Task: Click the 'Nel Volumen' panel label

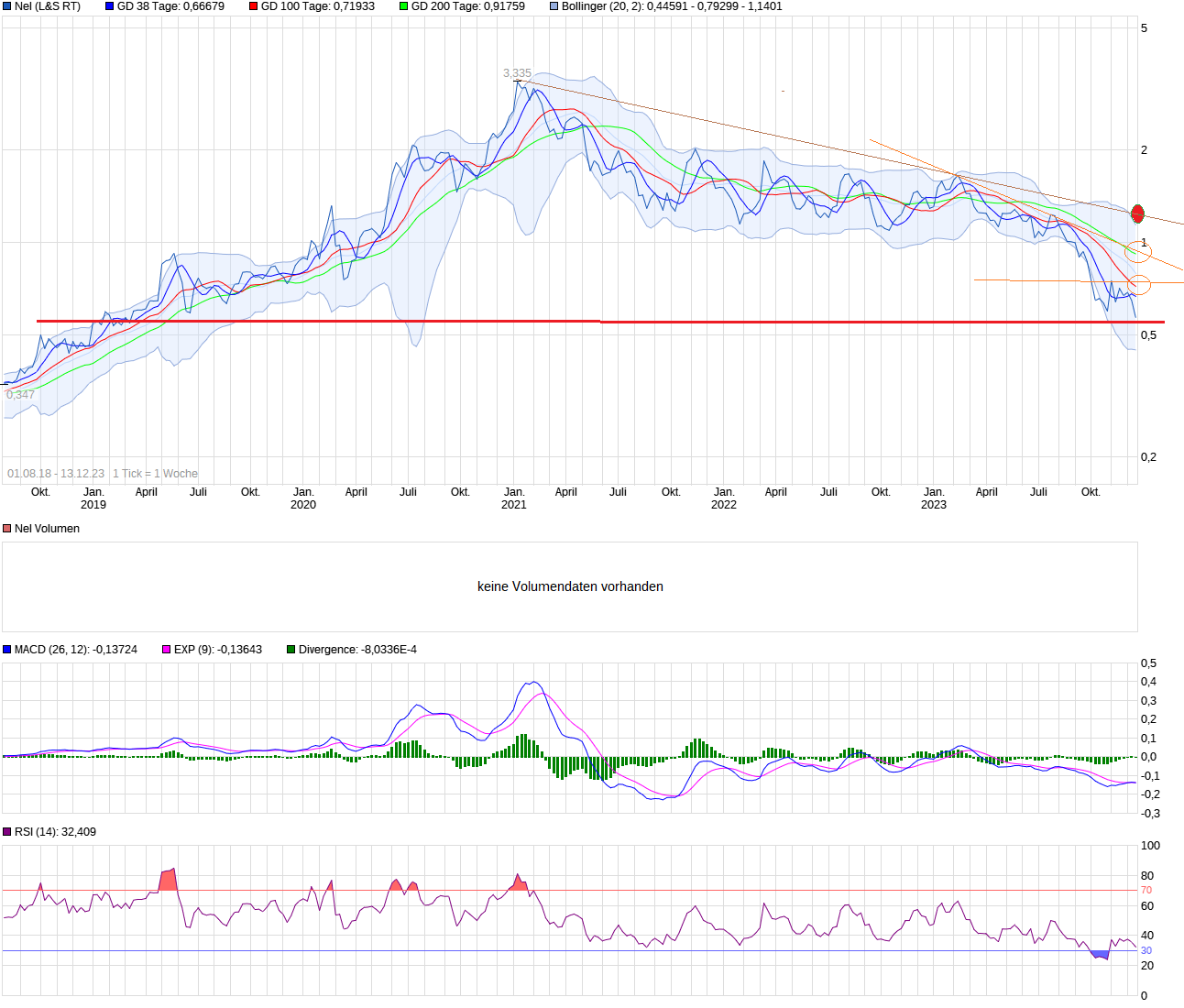Action: 47,529
